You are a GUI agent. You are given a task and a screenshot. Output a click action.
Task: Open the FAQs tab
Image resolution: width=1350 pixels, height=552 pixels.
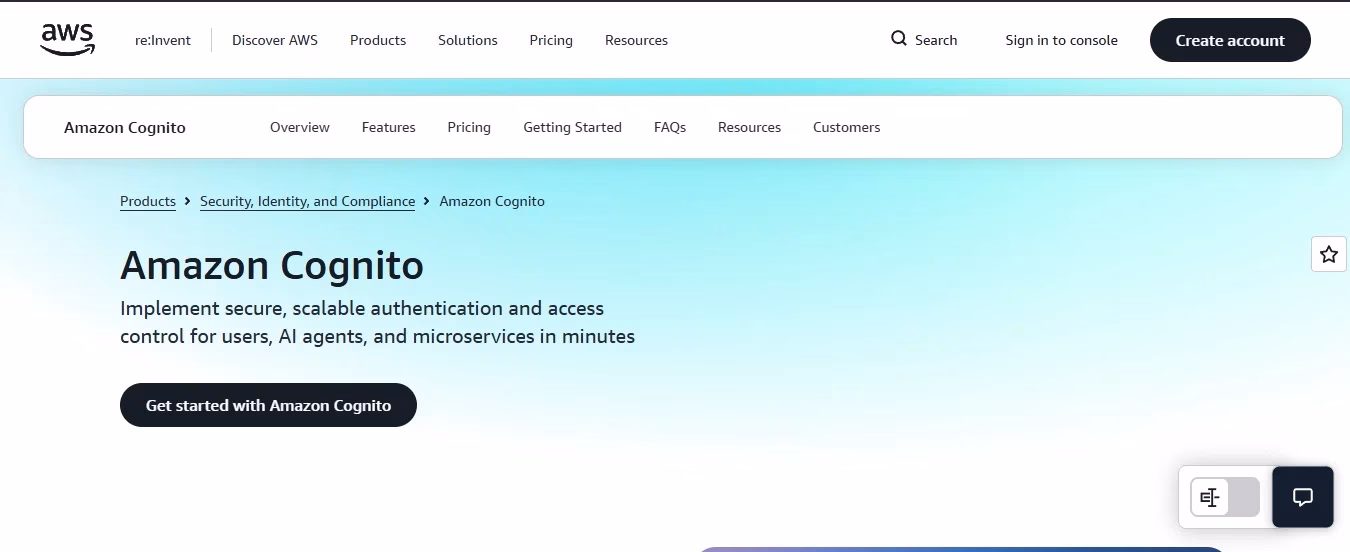click(x=670, y=127)
